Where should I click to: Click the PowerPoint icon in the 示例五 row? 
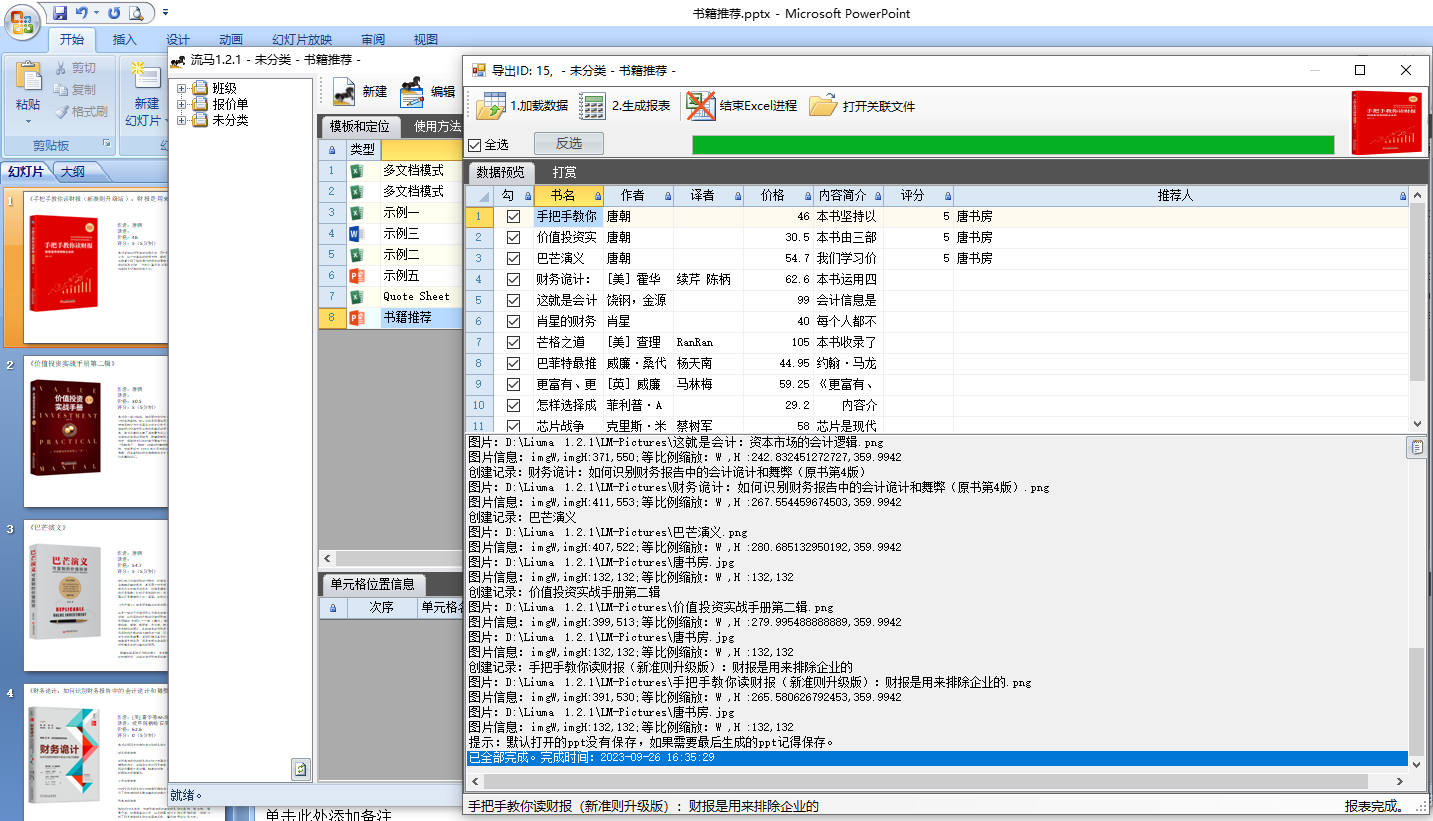[355, 276]
